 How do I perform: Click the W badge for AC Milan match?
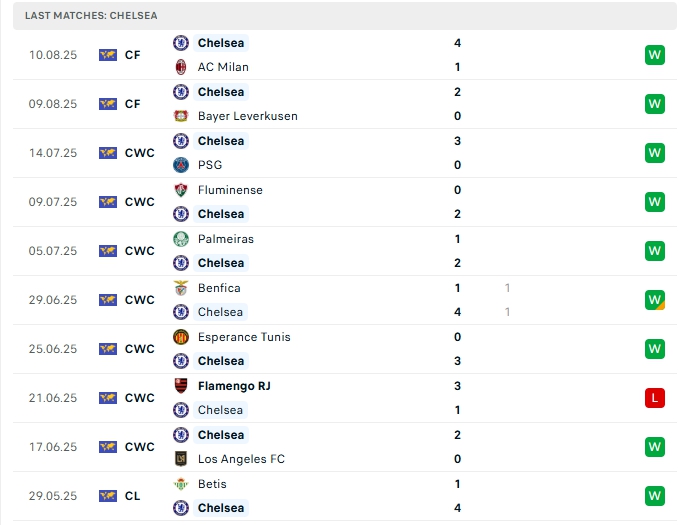click(x=655, y=55)
